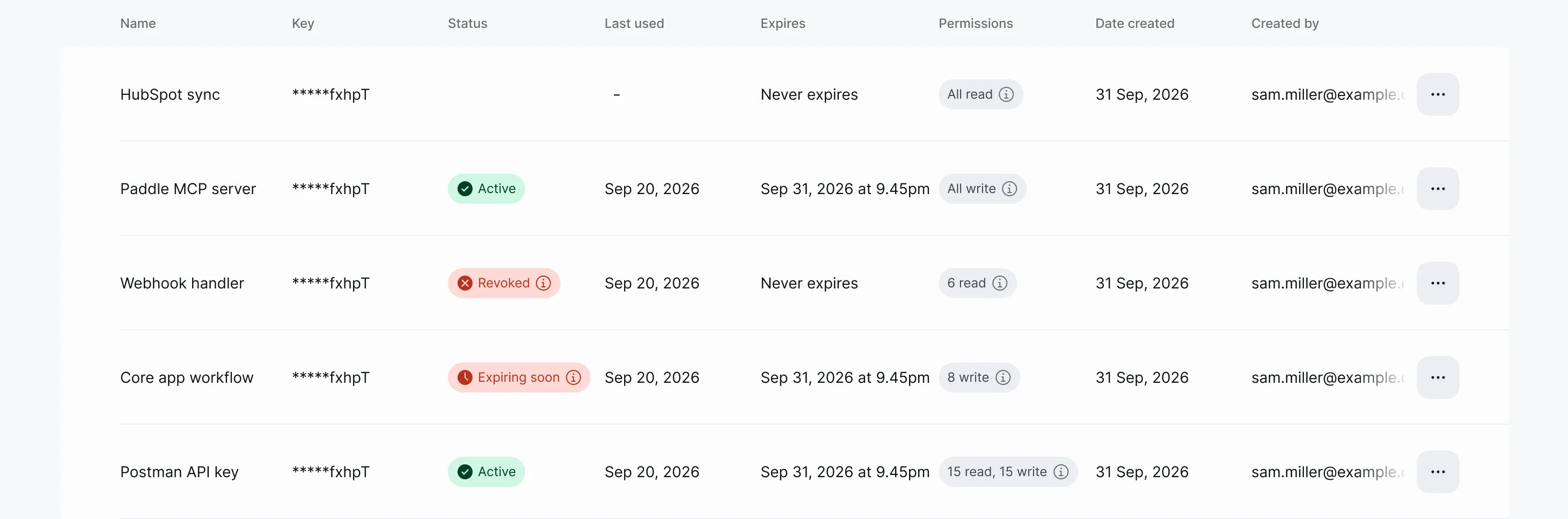Click the info icon next to Revoked status
The image size is (1568, 519).
[544, 283]
